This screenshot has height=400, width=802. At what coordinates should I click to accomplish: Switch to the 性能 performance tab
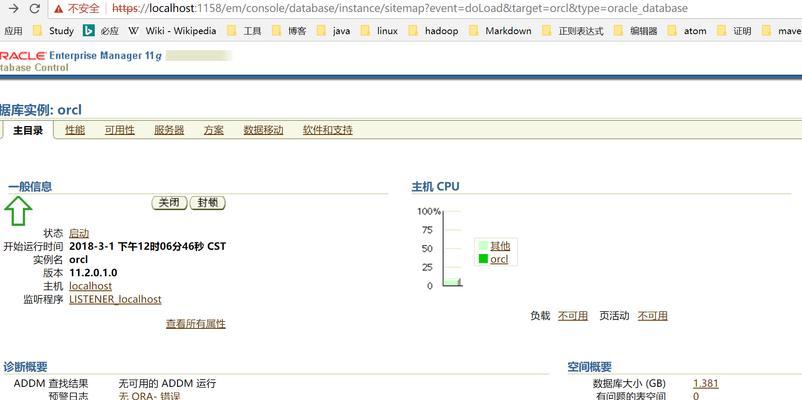[x=75, y=130]
